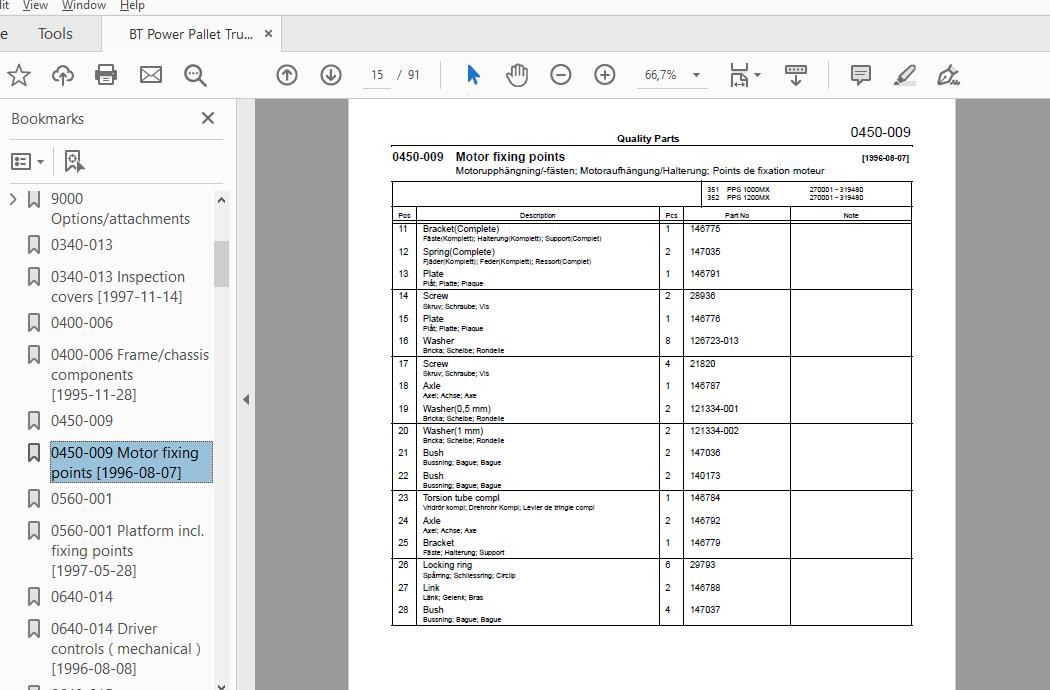This screenshot has width=1050, height=690.
Task: Go to previous page with up arrow
Action: click(287, 75)
